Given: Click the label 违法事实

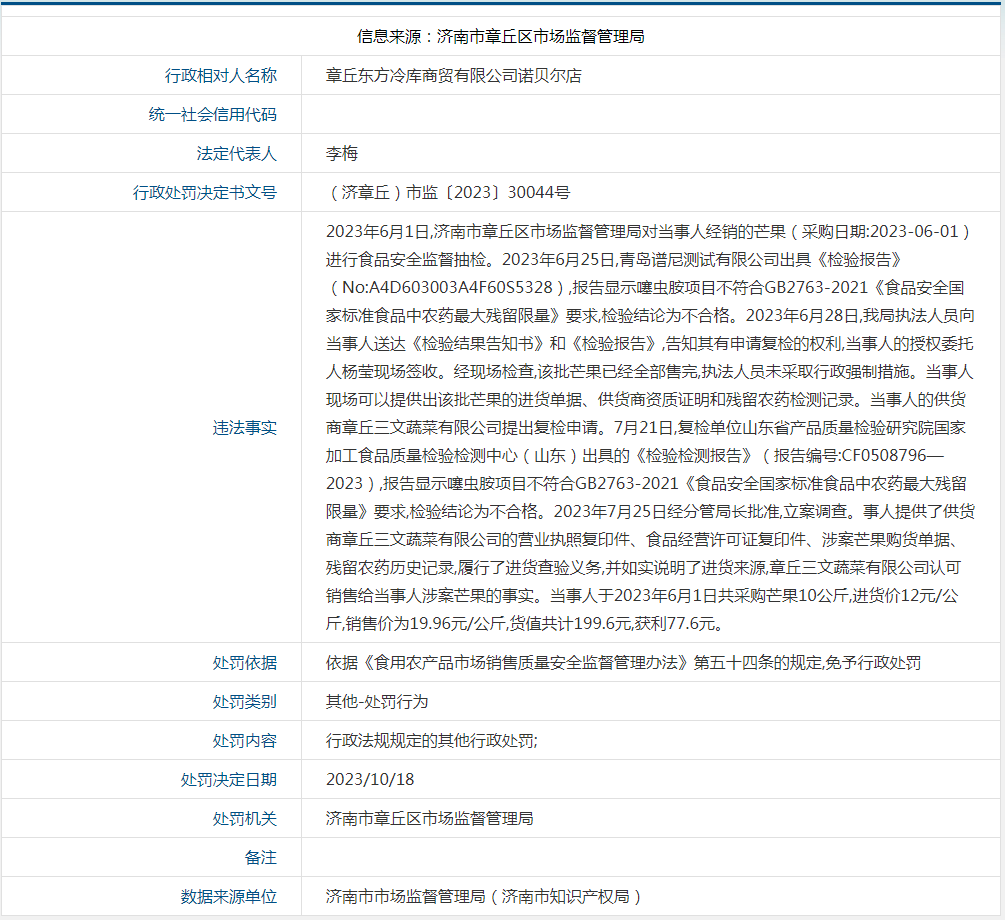Looking at the screenshot, I should pyautogui.click(x=245, y=428).
